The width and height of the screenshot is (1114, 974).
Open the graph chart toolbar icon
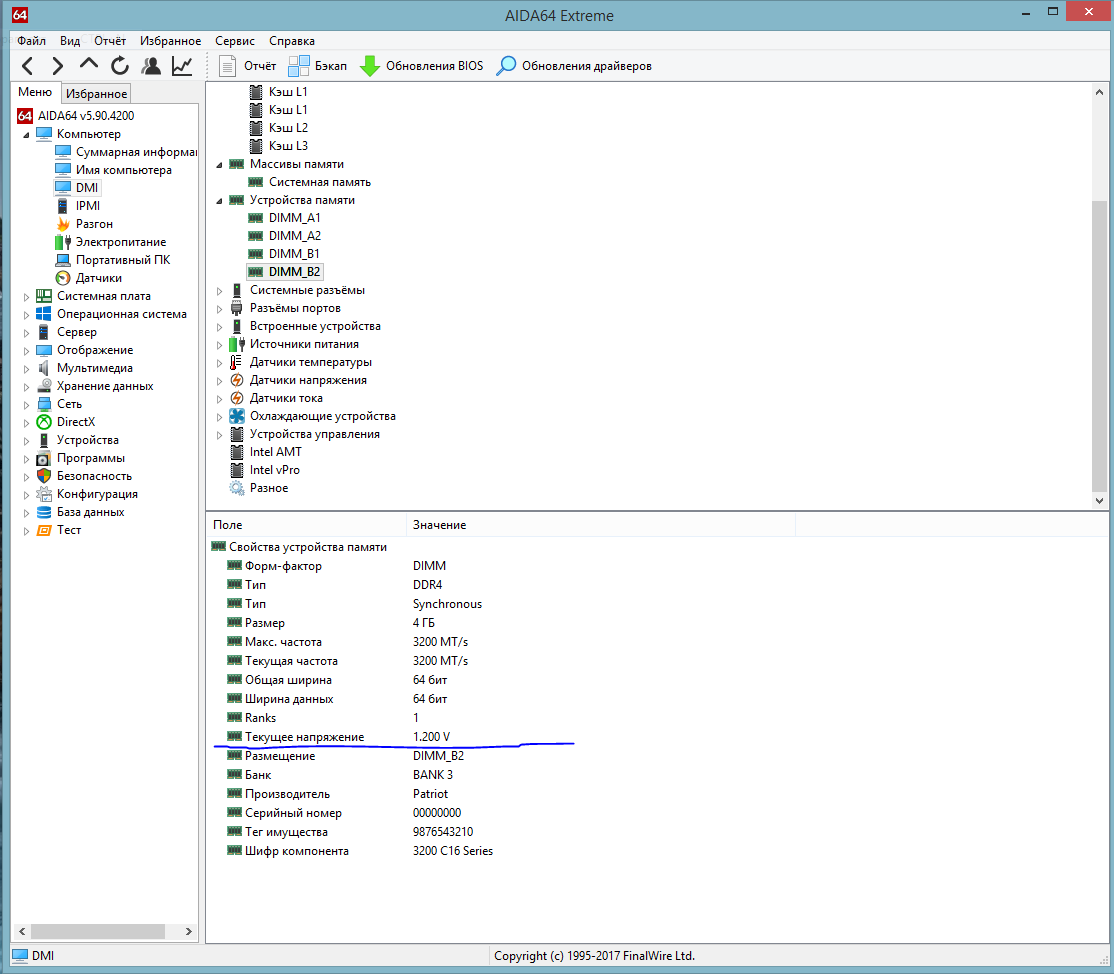point(182,66)
